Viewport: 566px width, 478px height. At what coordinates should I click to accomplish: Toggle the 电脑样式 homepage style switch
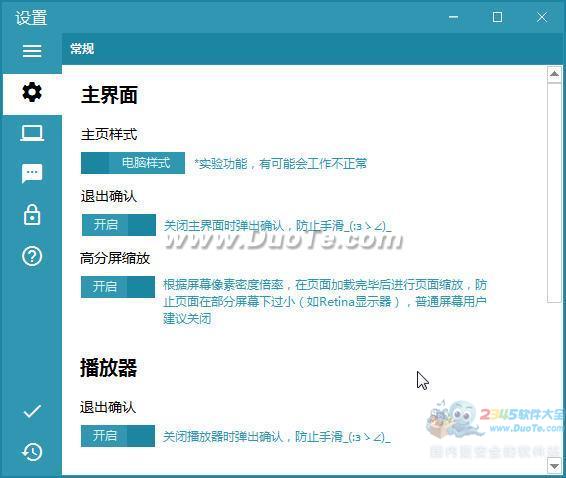coord(133,163)
